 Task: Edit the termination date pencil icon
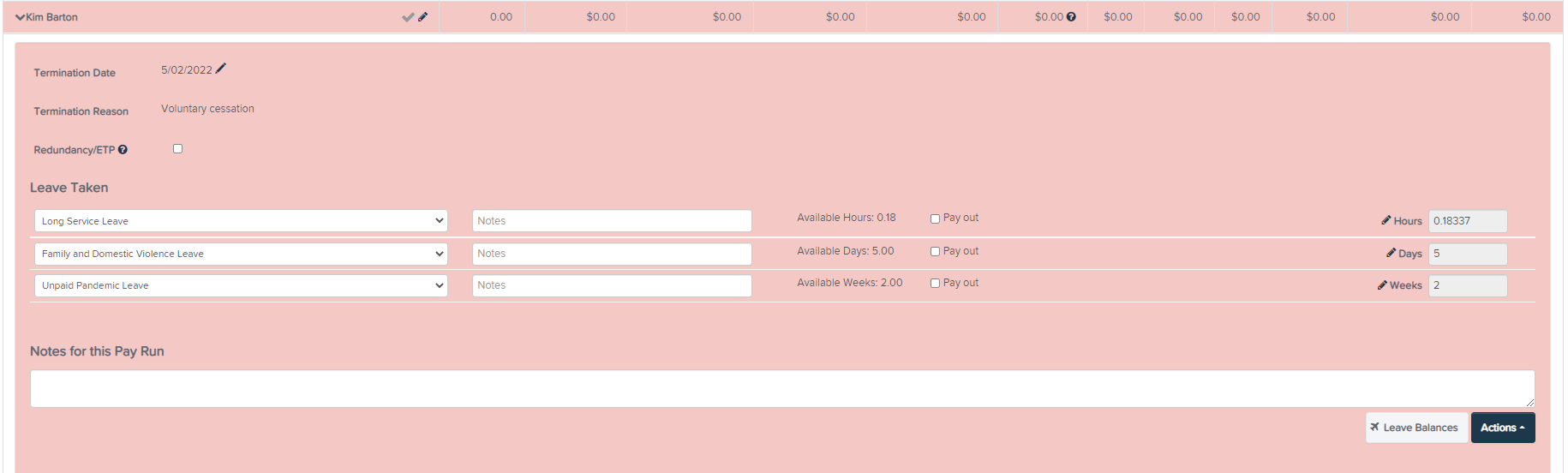tap(220, 69)
